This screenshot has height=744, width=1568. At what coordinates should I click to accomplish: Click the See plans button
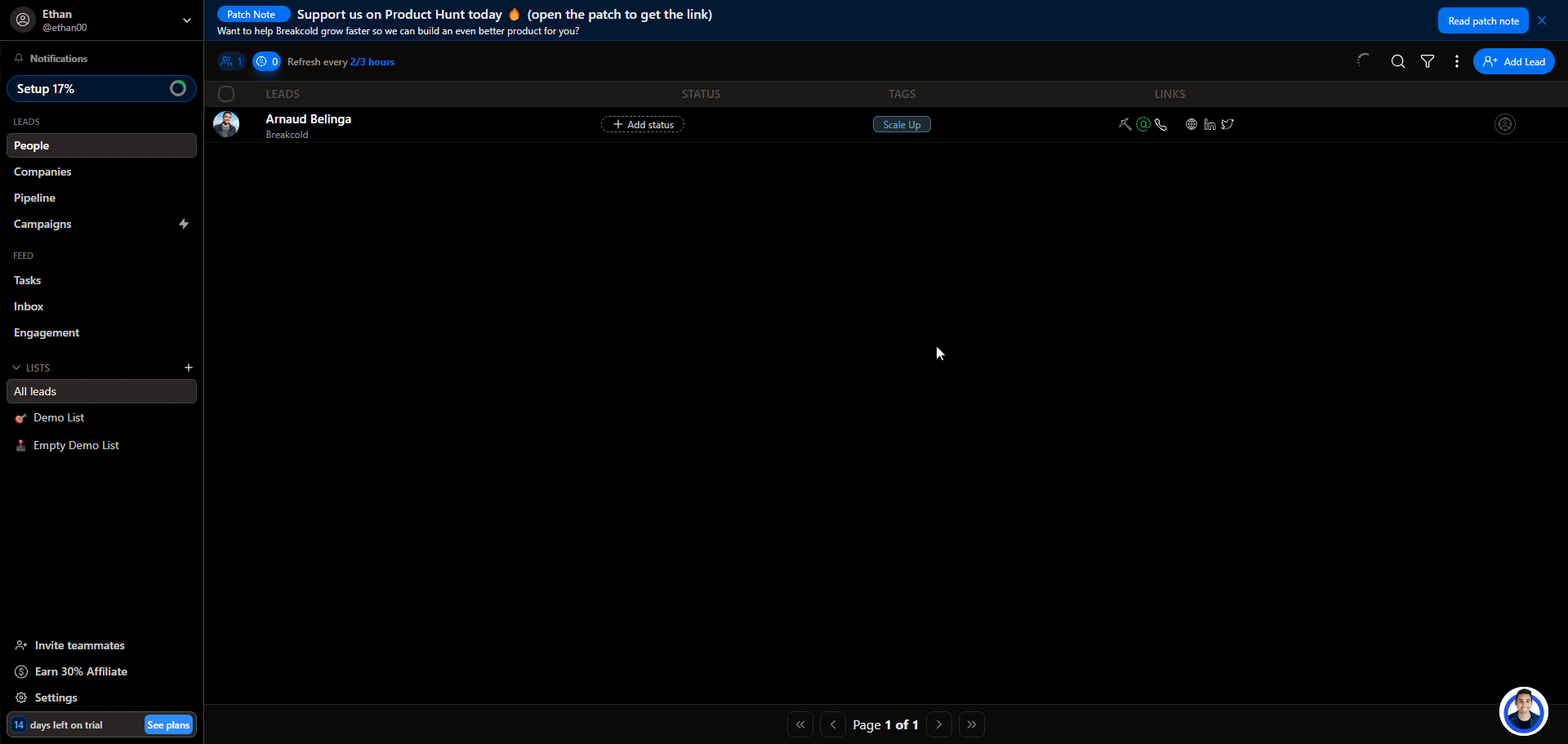[168, 724]
